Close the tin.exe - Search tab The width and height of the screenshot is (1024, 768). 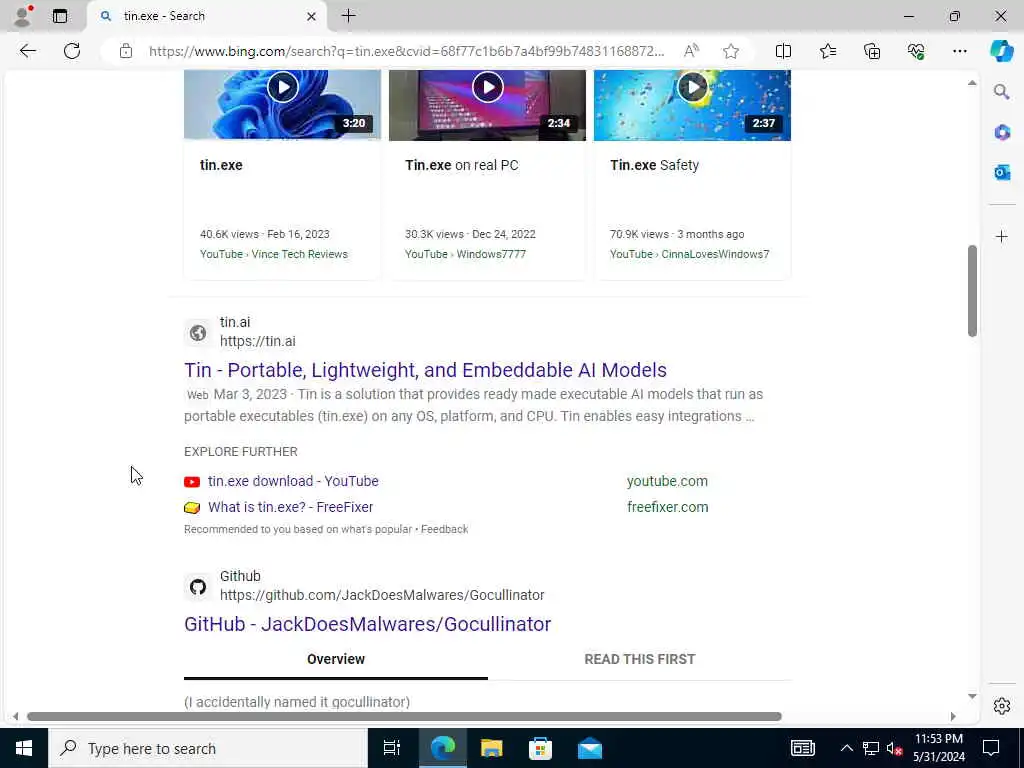pos(312,16)
